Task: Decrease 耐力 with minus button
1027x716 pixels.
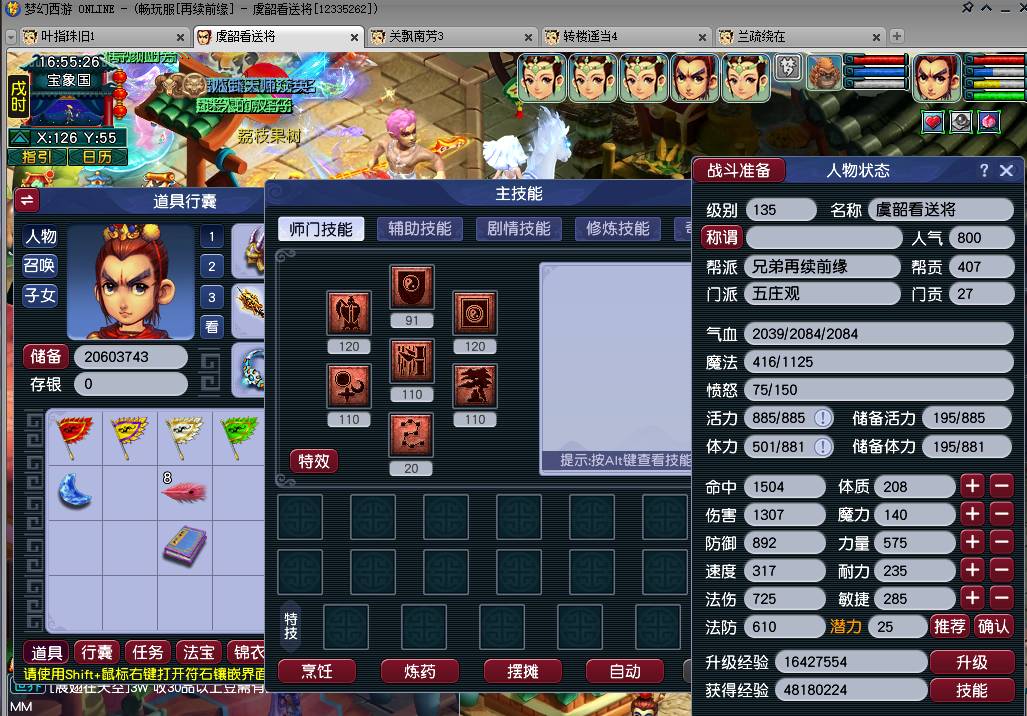Action: click(x=1001, y=571)
